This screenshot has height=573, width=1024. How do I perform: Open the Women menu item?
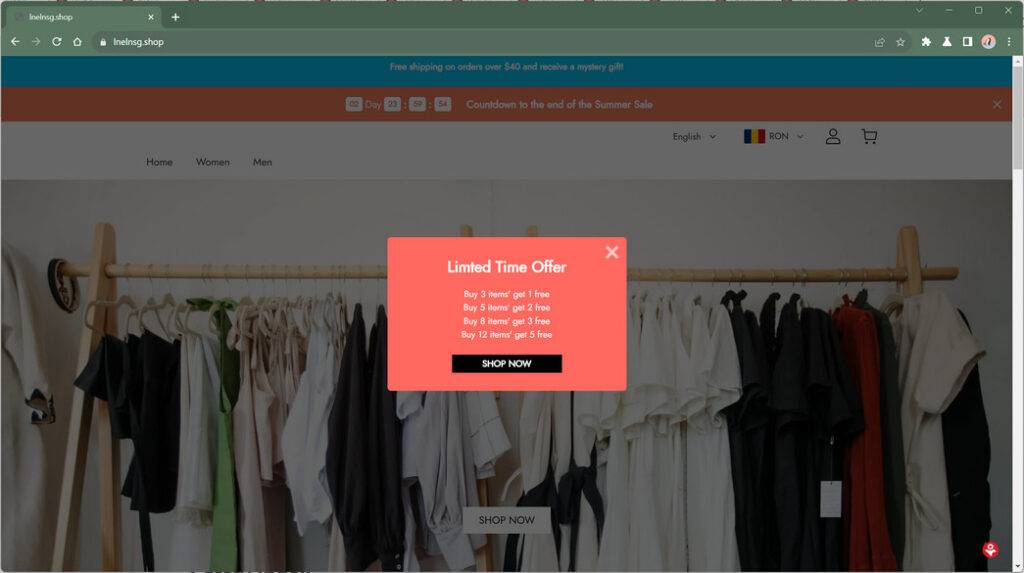[213, 162]
